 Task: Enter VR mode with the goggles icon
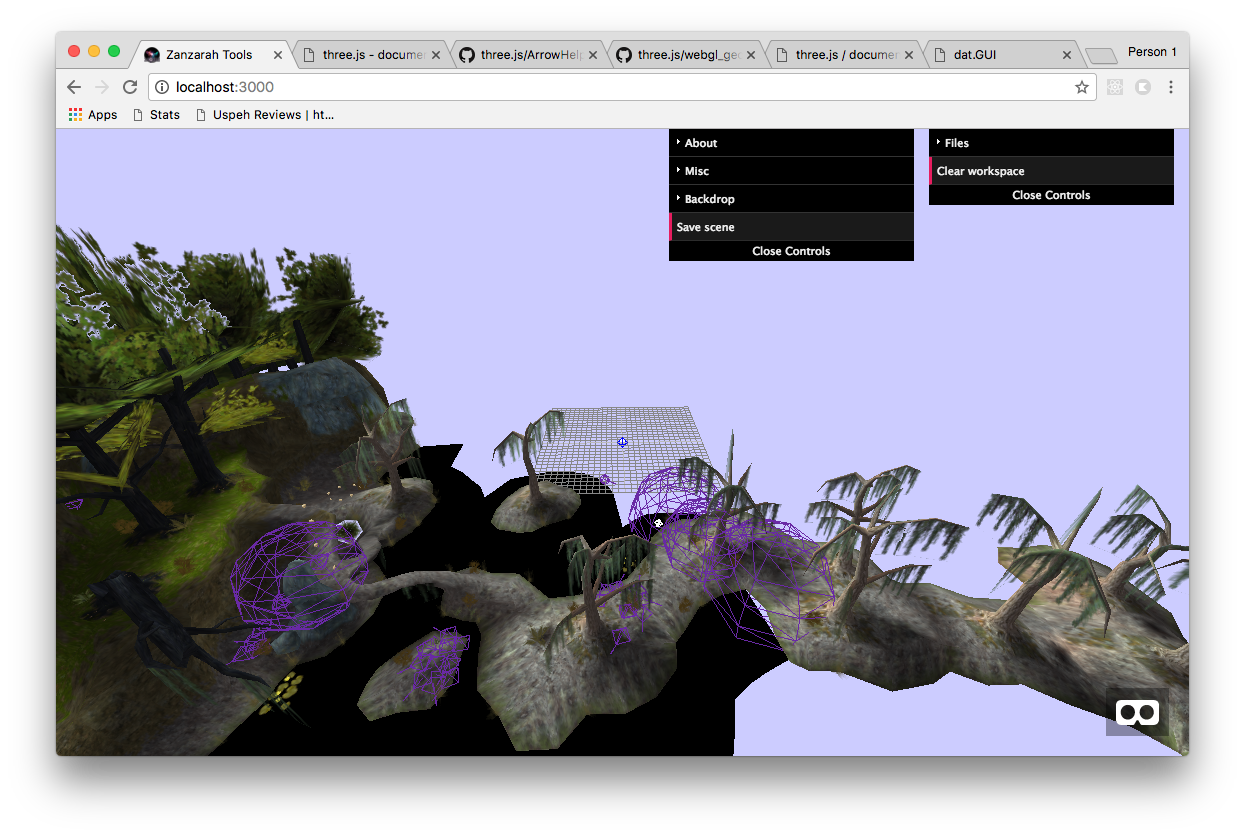click(1137, 712)
